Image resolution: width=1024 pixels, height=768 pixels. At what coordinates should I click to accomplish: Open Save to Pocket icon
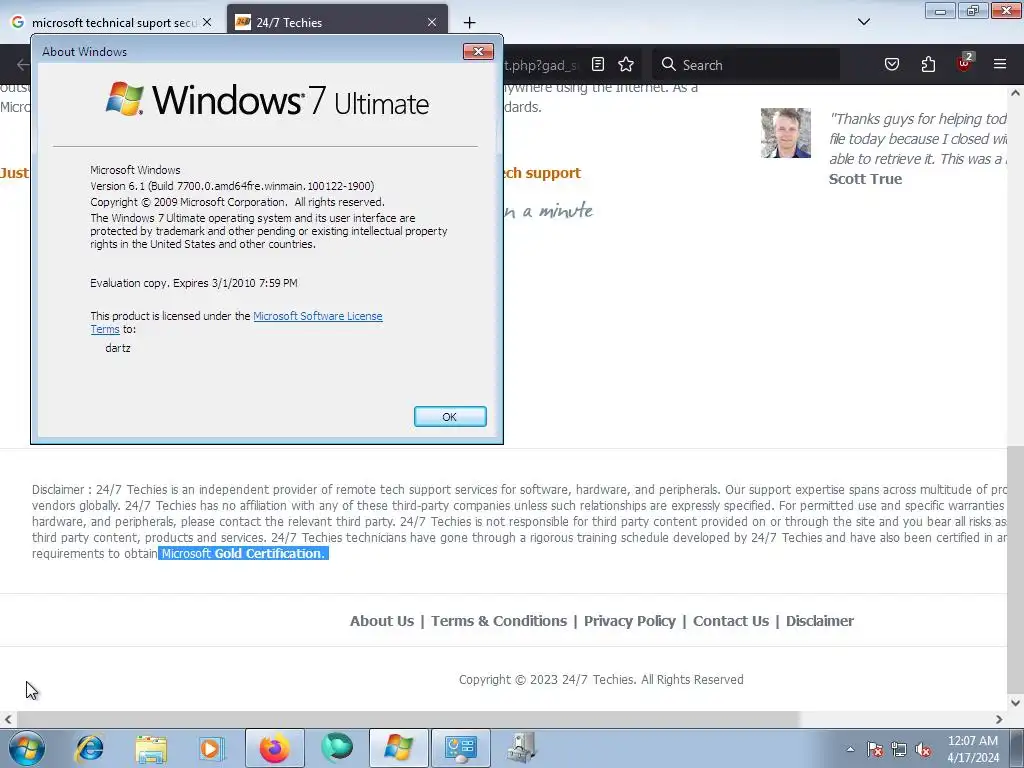[x=891, y=64]
